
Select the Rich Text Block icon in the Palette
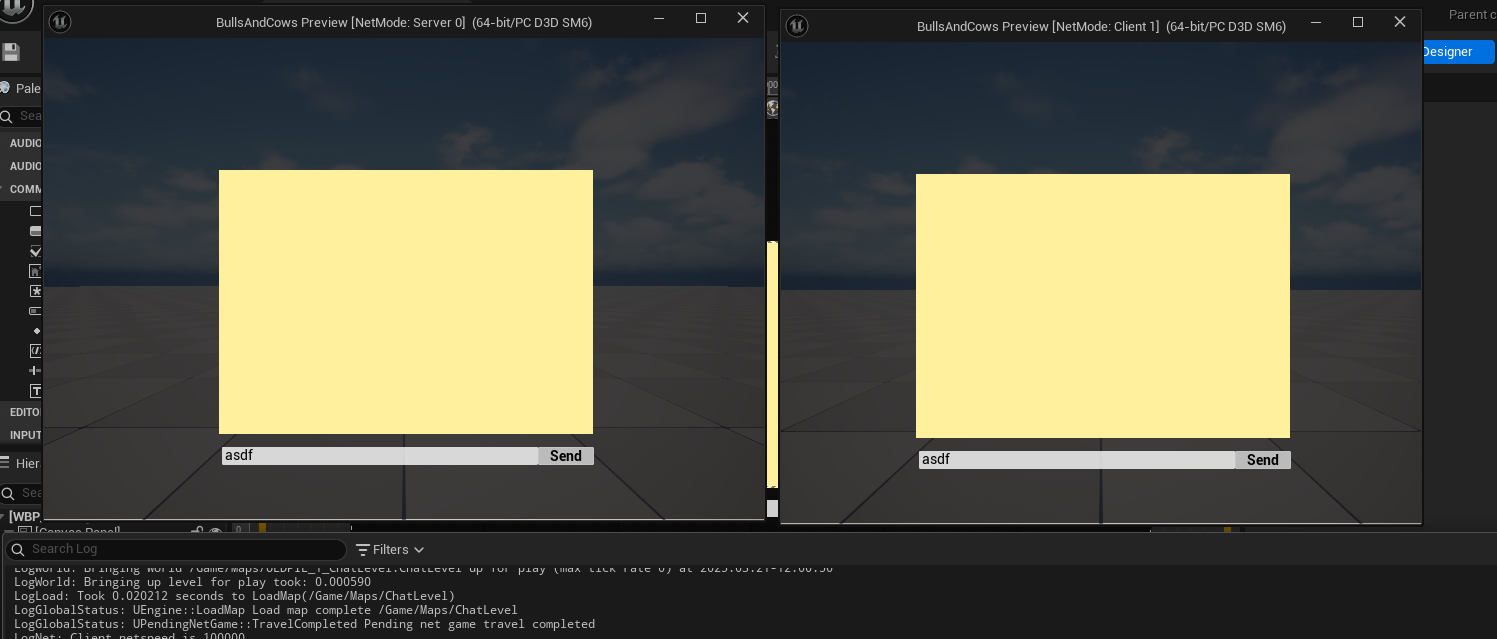pos(36,351)
